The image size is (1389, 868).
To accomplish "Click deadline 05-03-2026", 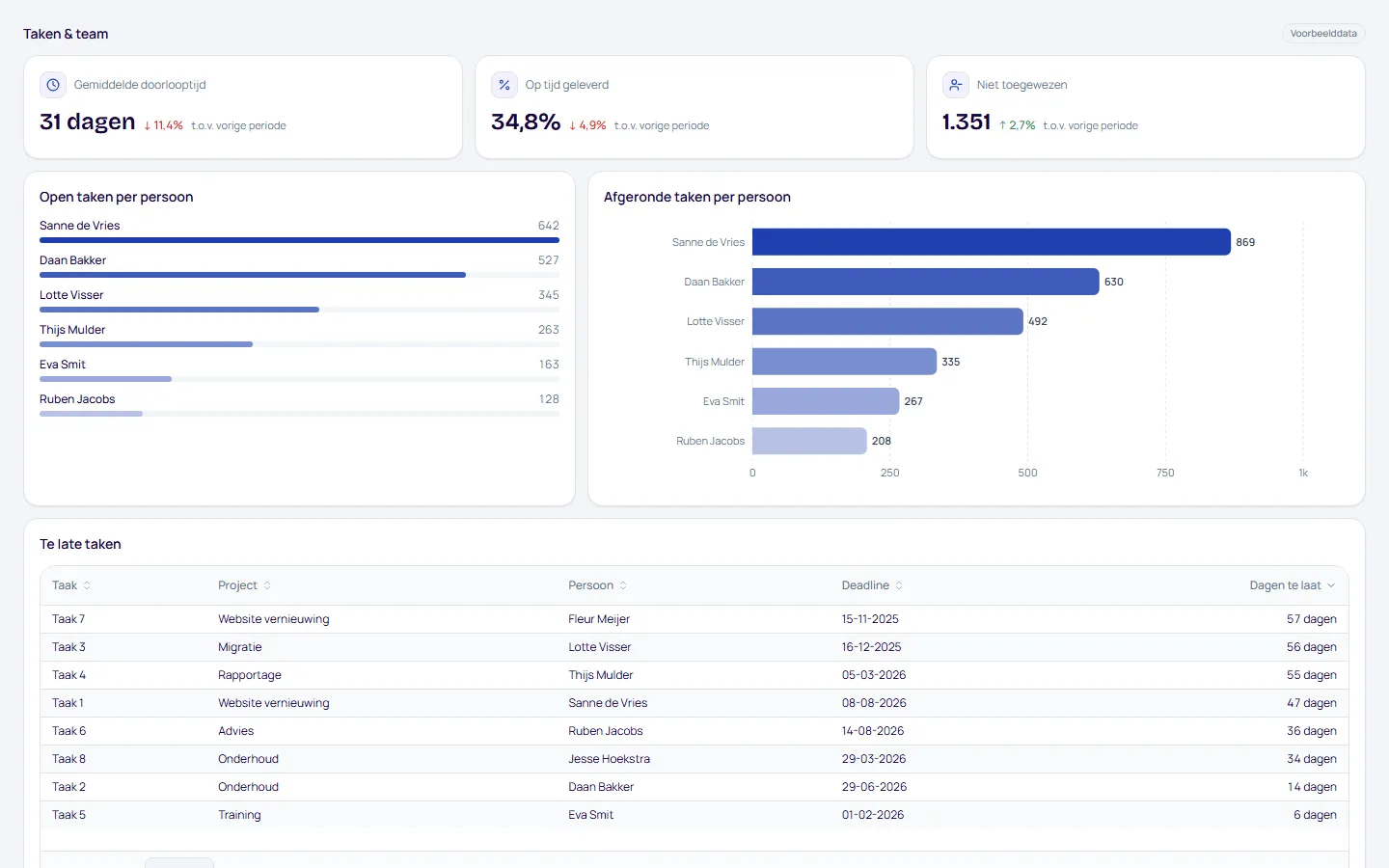I will (x=874, y=675).
